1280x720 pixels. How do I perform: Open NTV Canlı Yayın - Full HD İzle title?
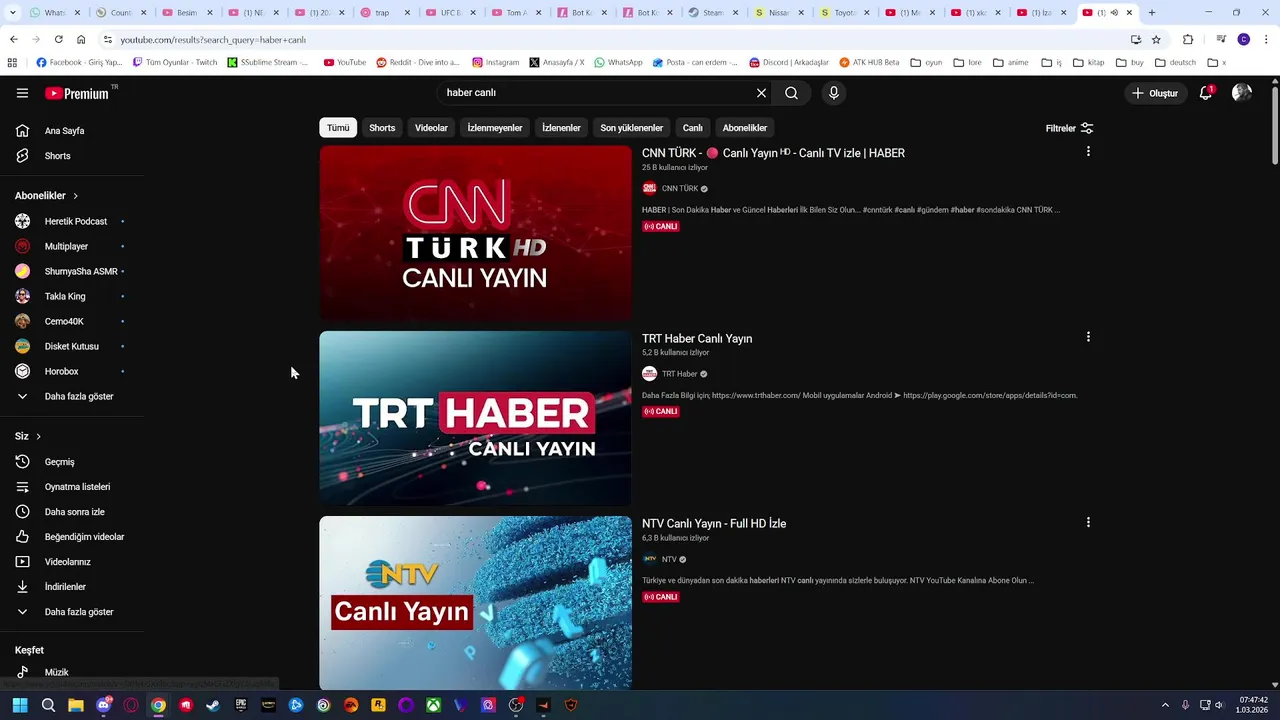coord(714,523)
